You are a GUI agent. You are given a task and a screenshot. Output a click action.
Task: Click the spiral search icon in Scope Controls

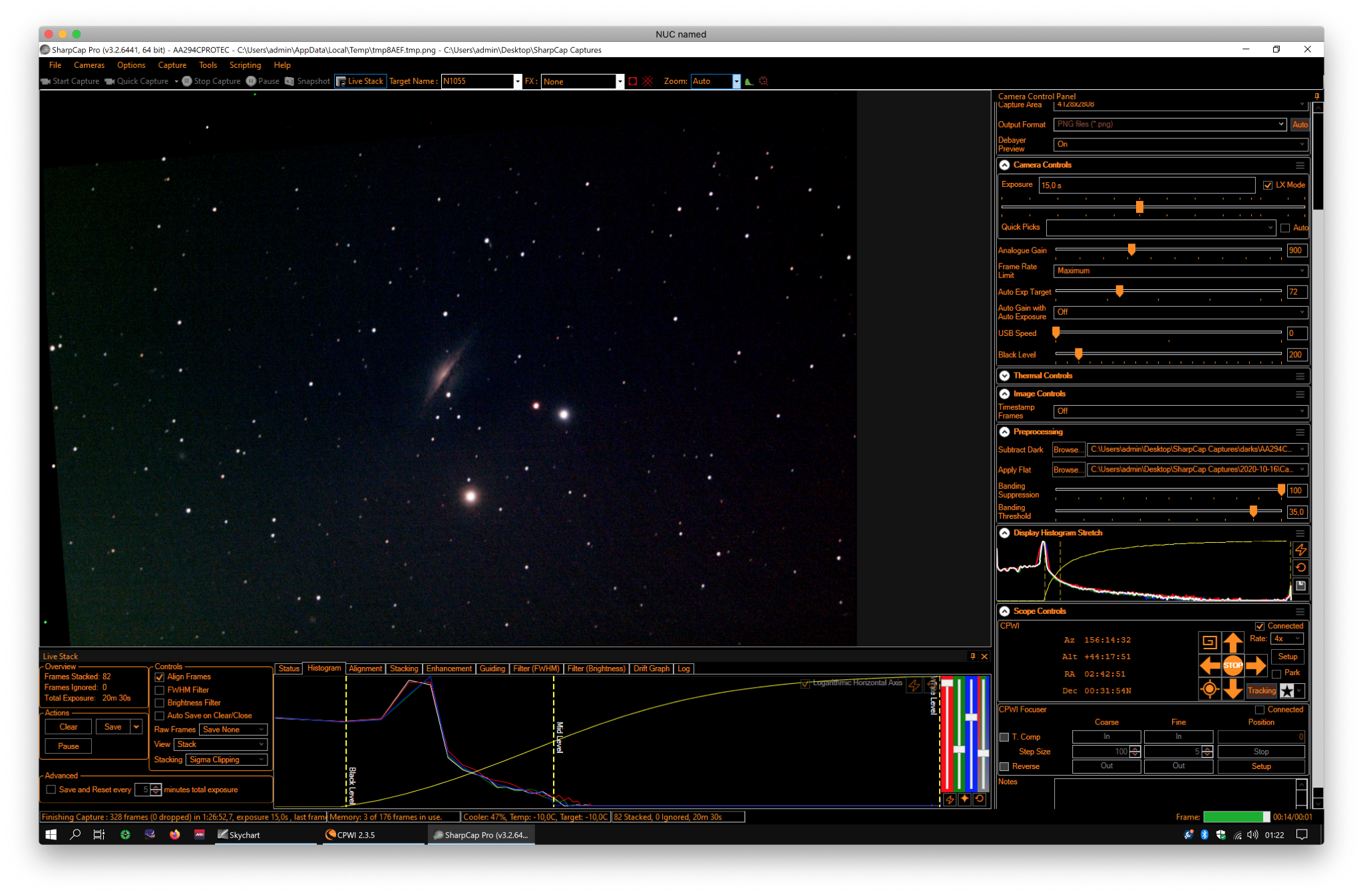pos(1209,642)
